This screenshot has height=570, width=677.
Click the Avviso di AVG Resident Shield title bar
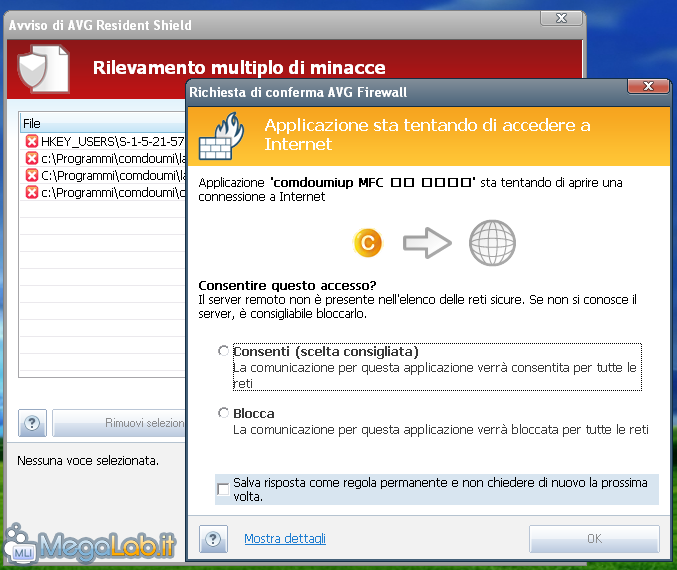click(250, 25)
